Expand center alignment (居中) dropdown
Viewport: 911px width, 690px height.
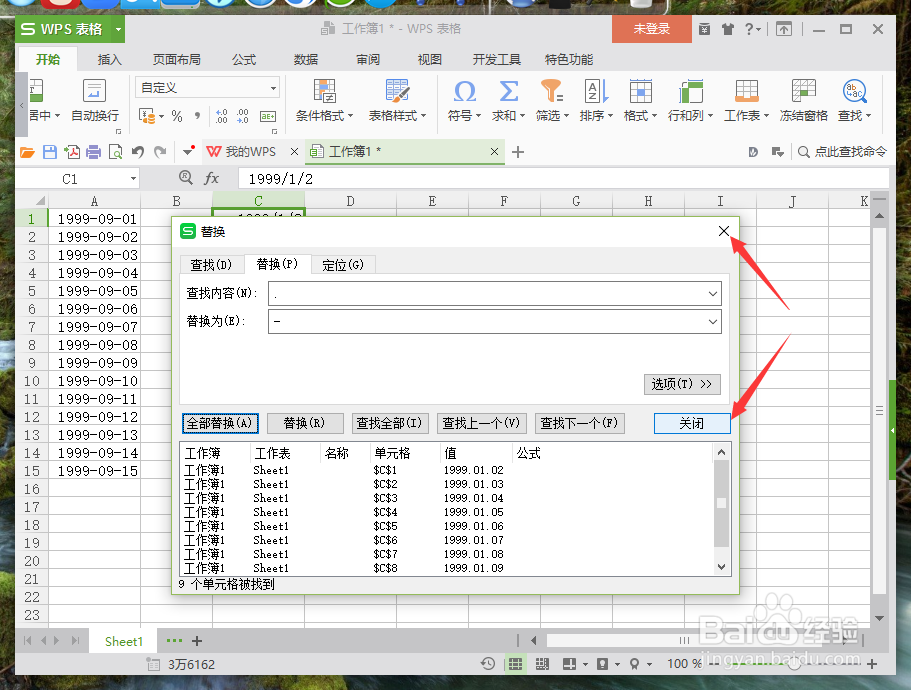tap(58, 116)
